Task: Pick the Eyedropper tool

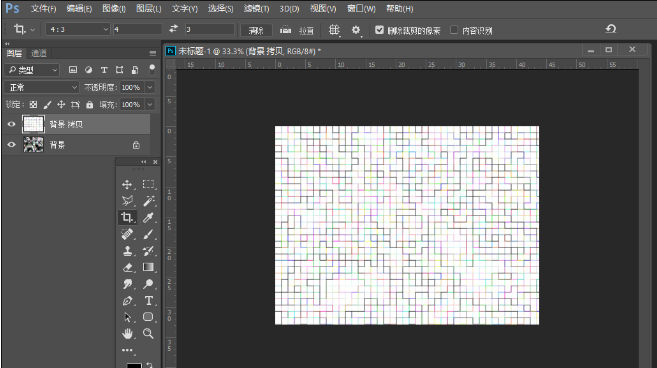Action: point(148,218)
